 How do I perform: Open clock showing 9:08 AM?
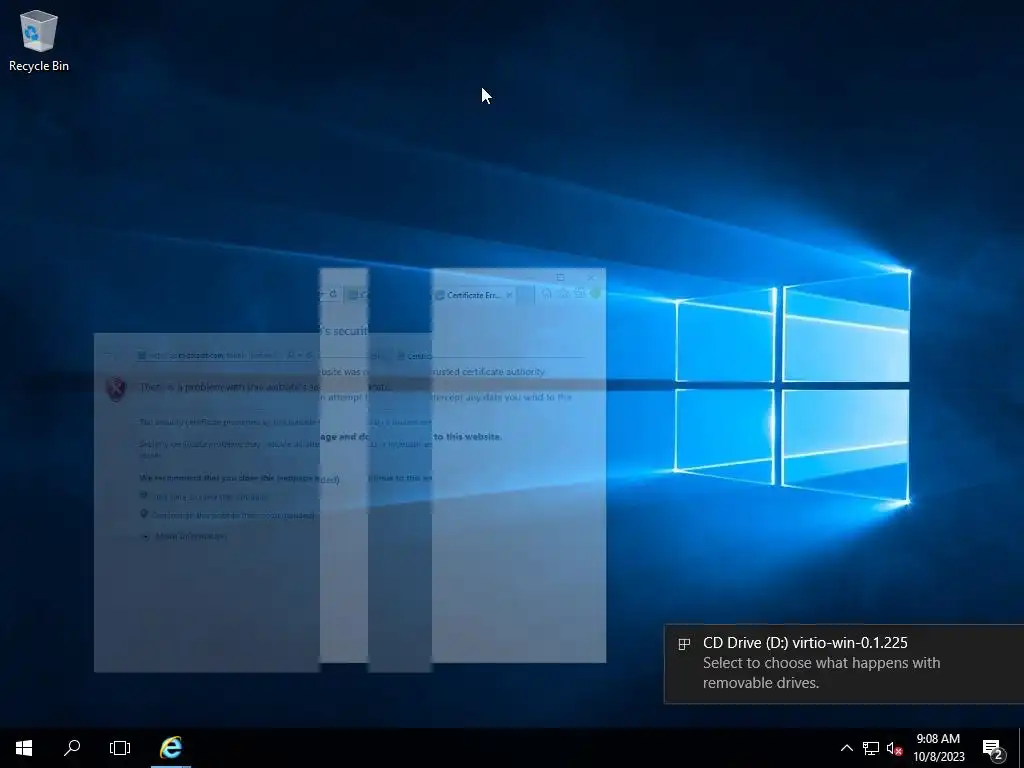tap(938, 748)
